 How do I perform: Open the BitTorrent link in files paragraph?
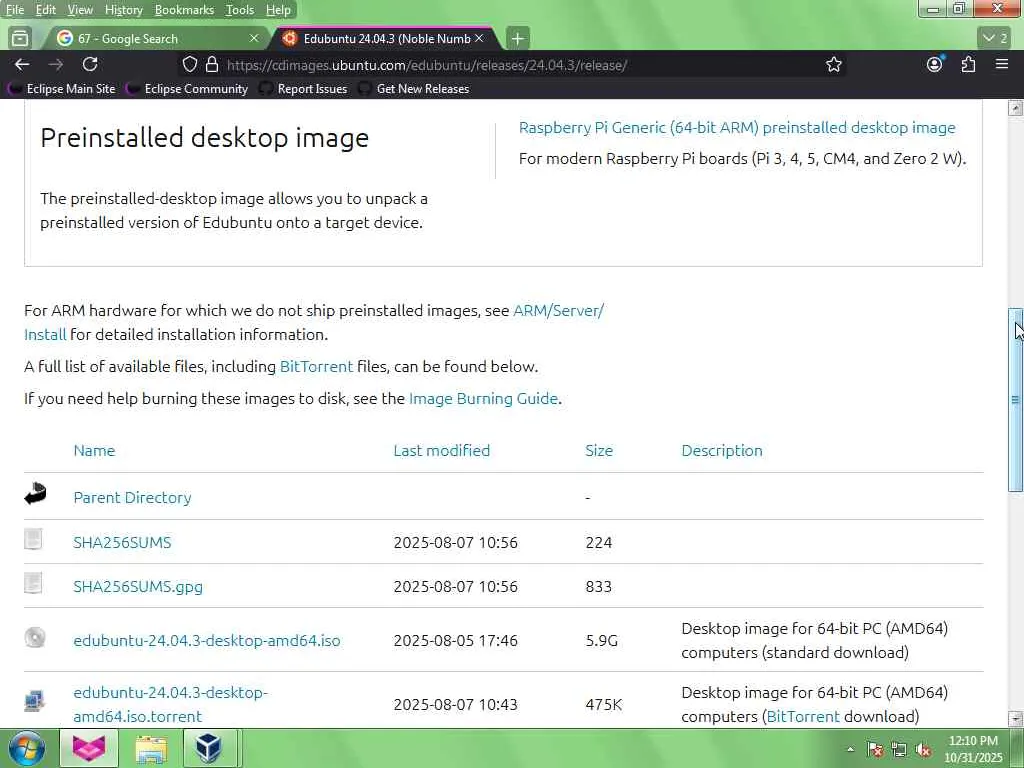click(316, 366)
